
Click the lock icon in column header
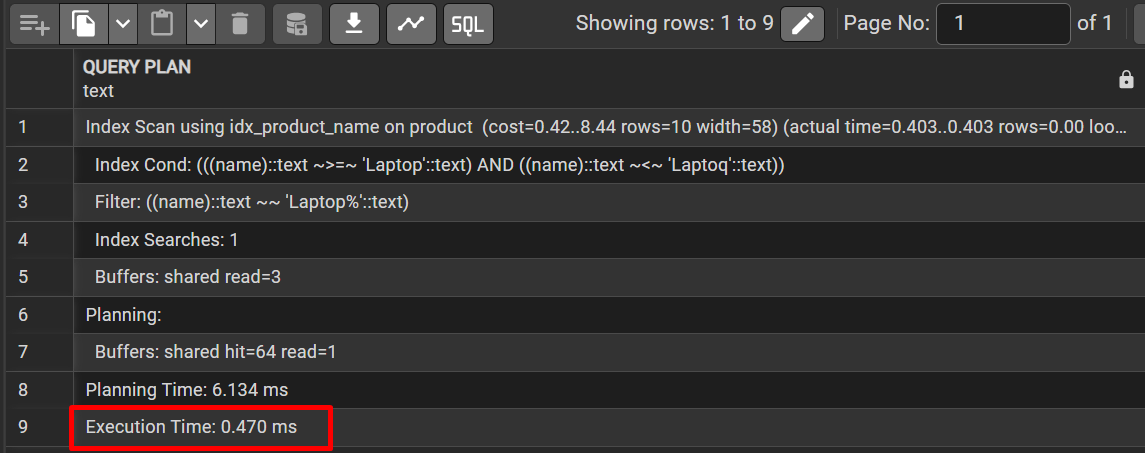click(x=1126, y=79)
